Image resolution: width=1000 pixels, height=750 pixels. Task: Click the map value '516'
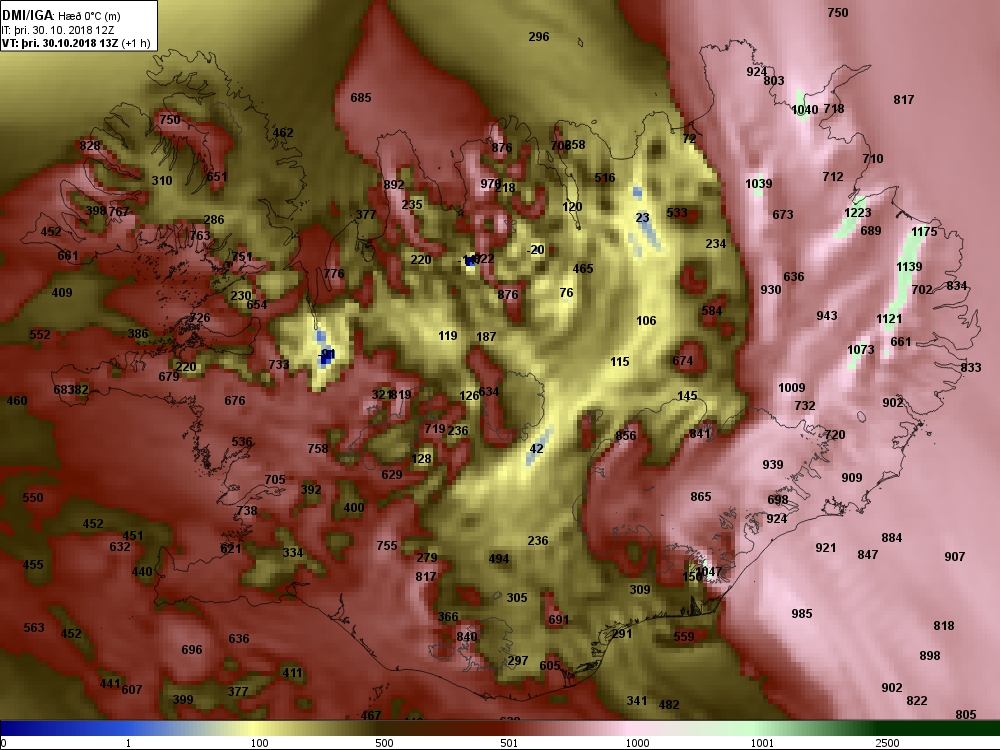point(605,177)
